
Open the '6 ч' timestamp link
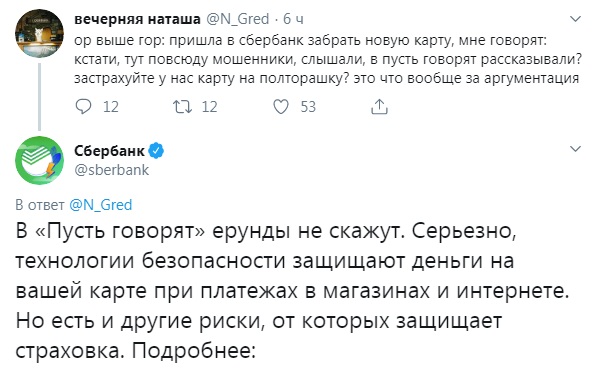point(293,19)
